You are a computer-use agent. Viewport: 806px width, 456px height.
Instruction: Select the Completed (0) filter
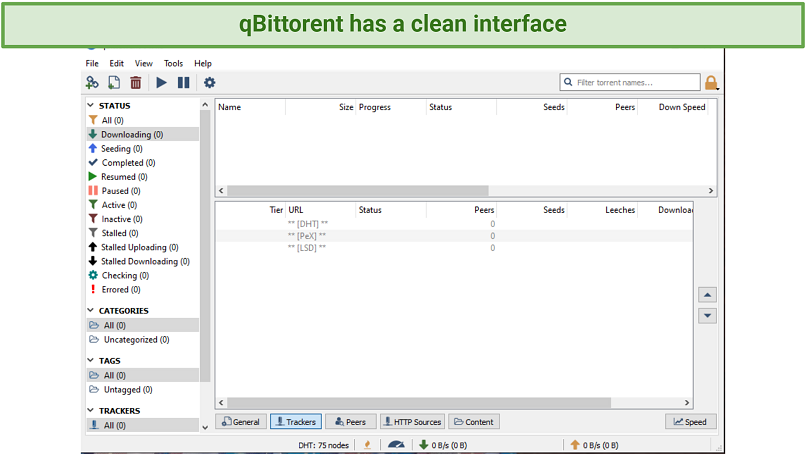click(143, 162)
